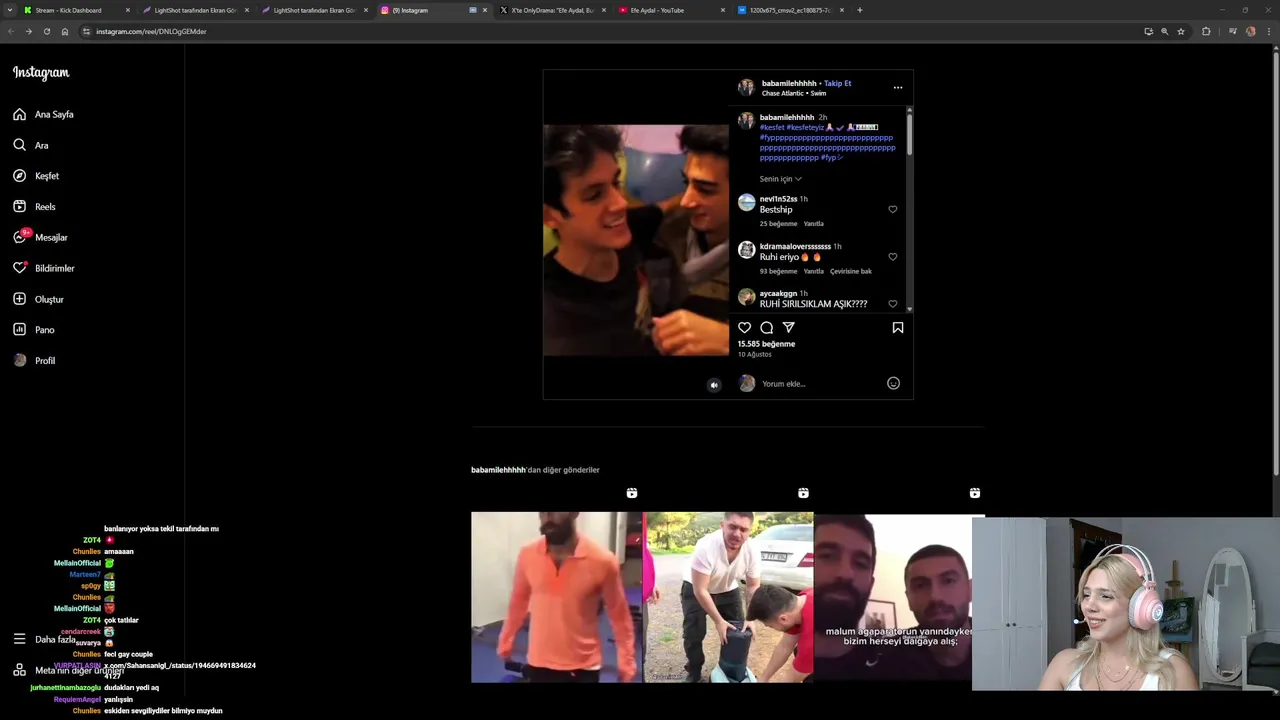Open the emoji picker in comment box
This screenshot has width=1280, height=720.
893,383
